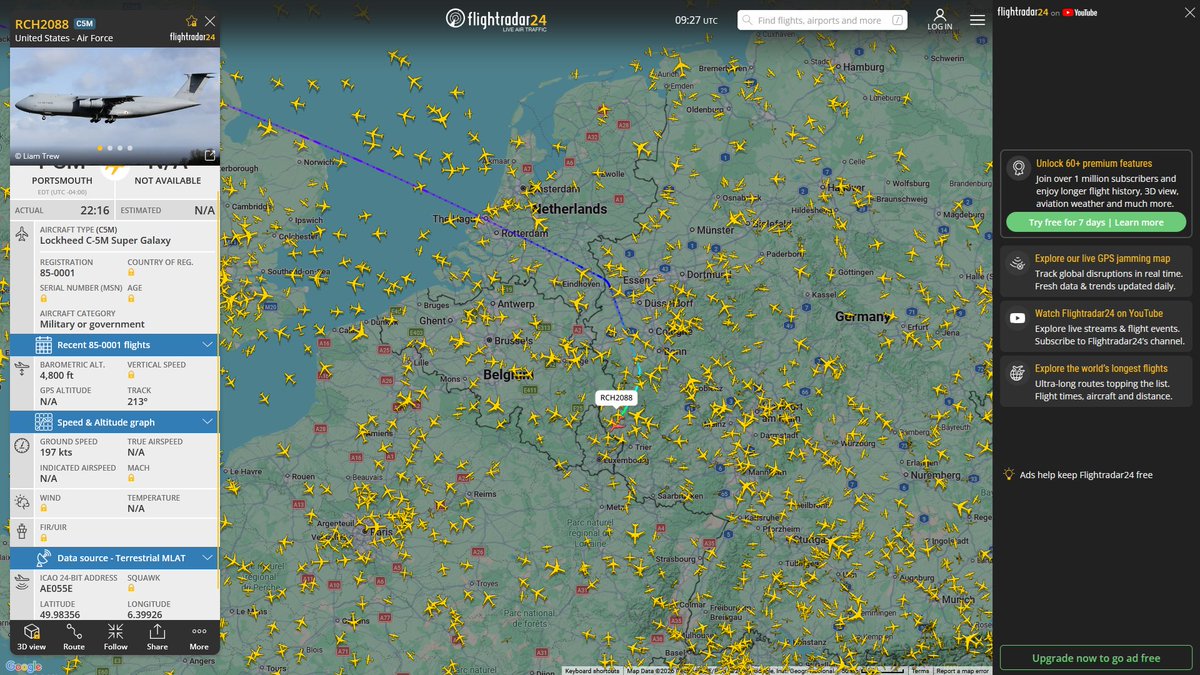Click Upgrade now to go ad free
Image resolution: width=1200 pixels, height=675 pixels.
point(1096,658)
